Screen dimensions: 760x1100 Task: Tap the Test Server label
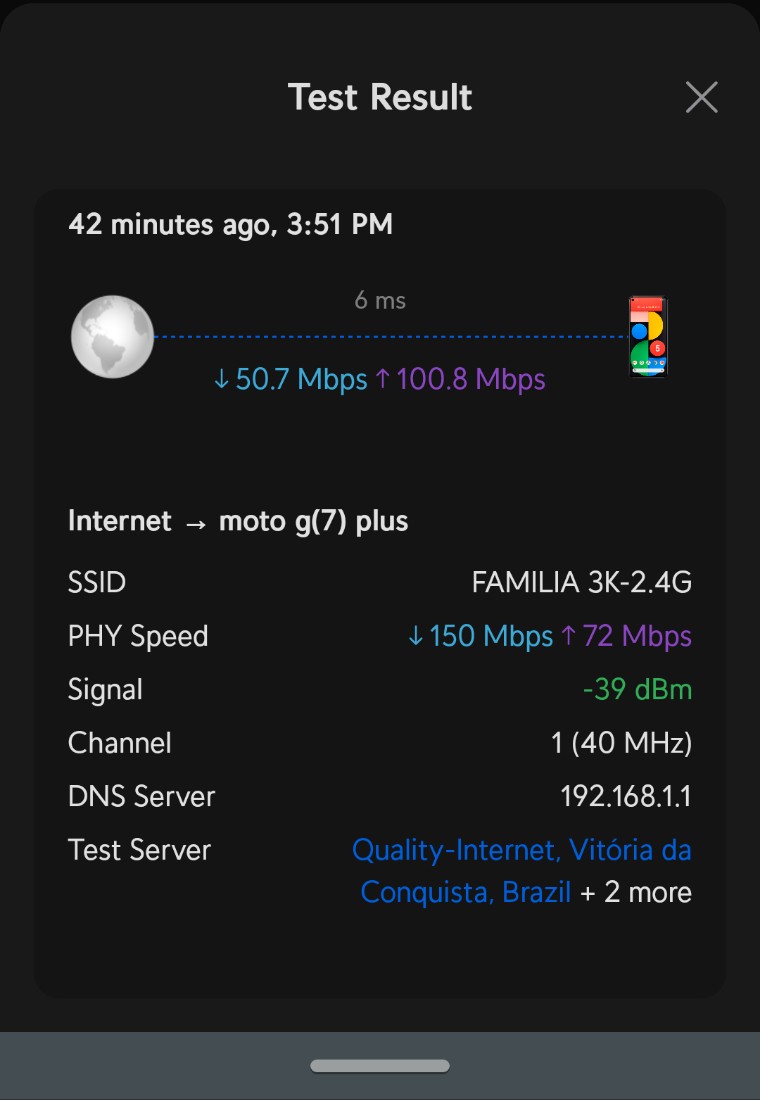click(x=139, y=851)
